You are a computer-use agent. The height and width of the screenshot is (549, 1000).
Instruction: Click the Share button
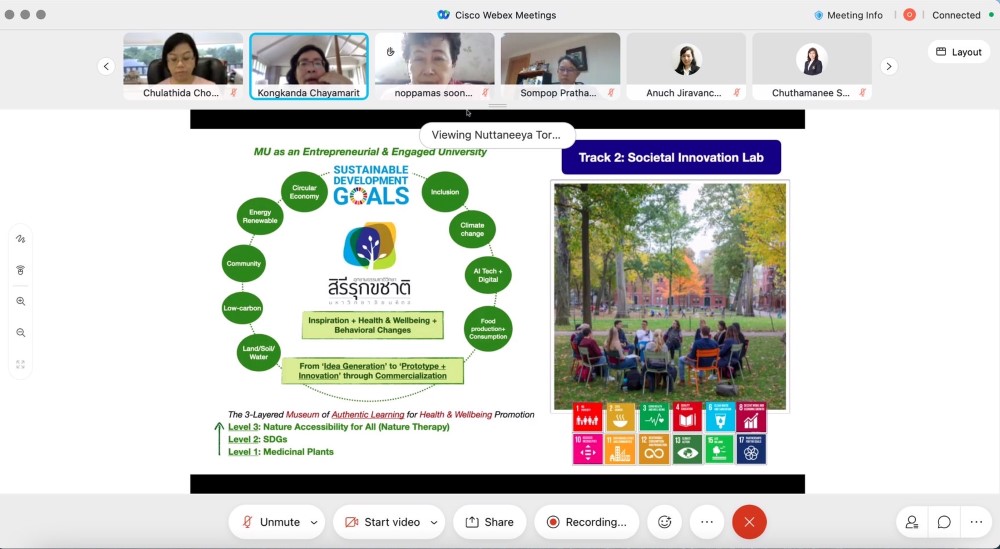489,522
